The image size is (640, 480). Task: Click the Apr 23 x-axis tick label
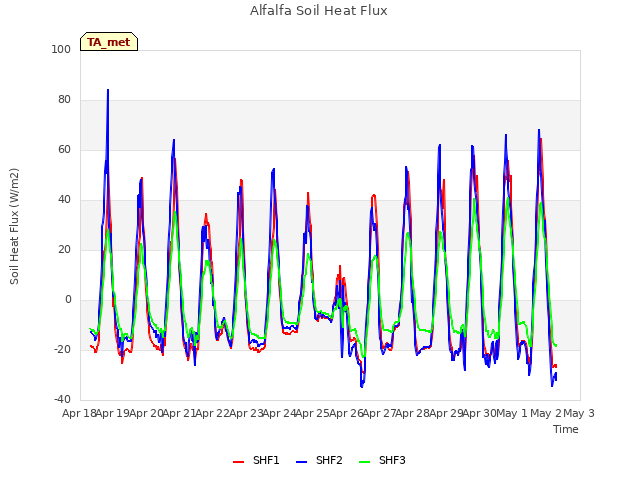point(246,413)
